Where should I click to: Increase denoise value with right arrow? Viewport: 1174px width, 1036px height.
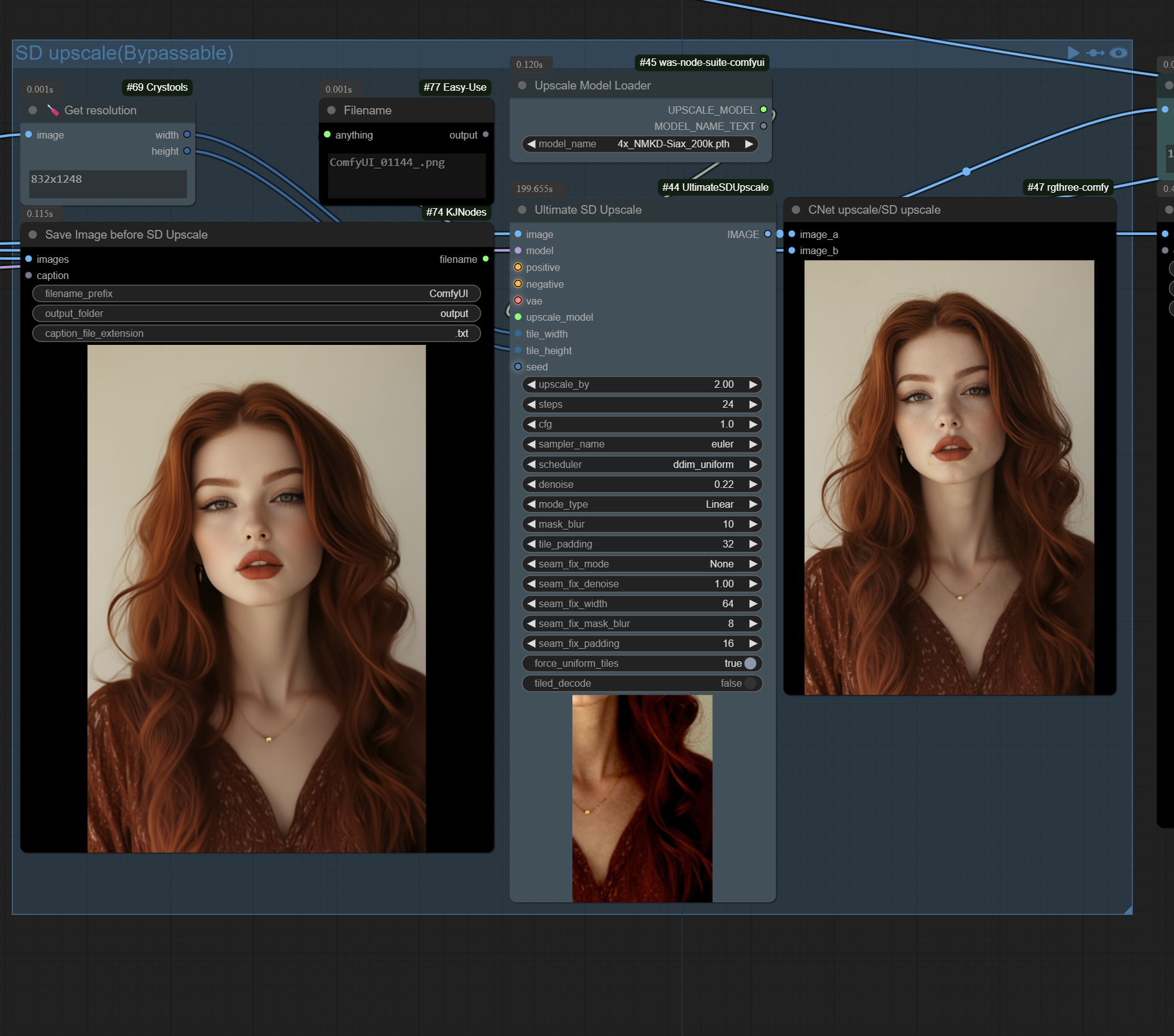click(753, 485)
